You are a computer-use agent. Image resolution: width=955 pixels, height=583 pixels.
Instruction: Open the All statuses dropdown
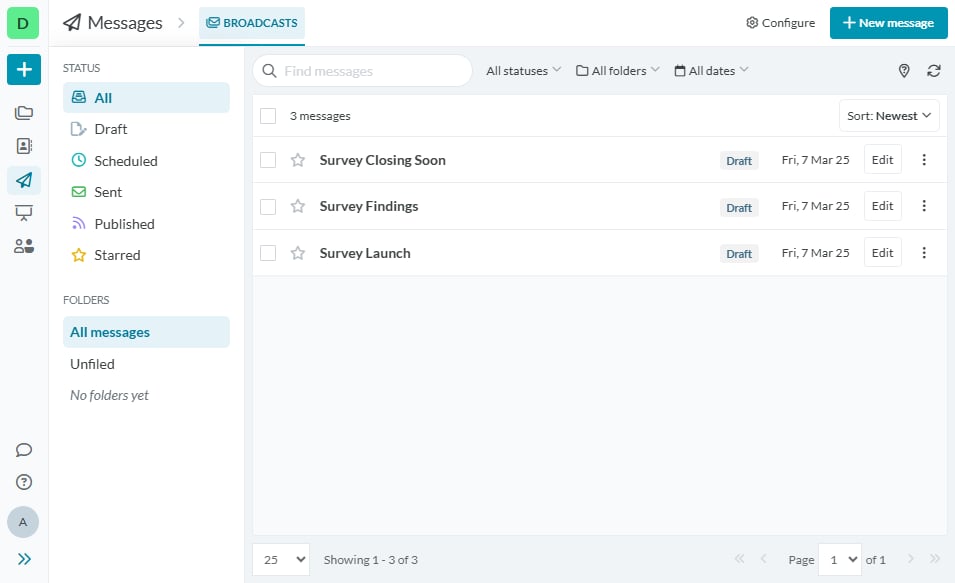[x=523, y=71]
